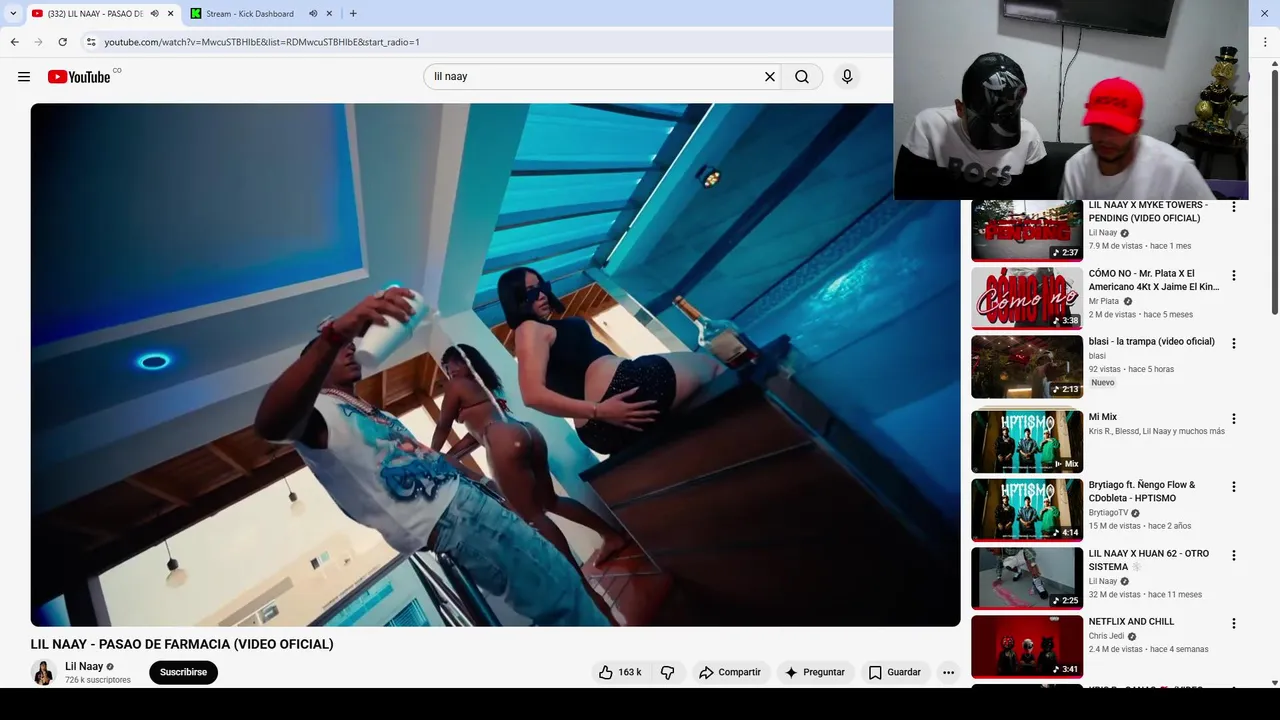This screenshot has width=1280, height=720.
Task: Share the video via Compartir
Action: pyautogui.click(x=730, y=672)
